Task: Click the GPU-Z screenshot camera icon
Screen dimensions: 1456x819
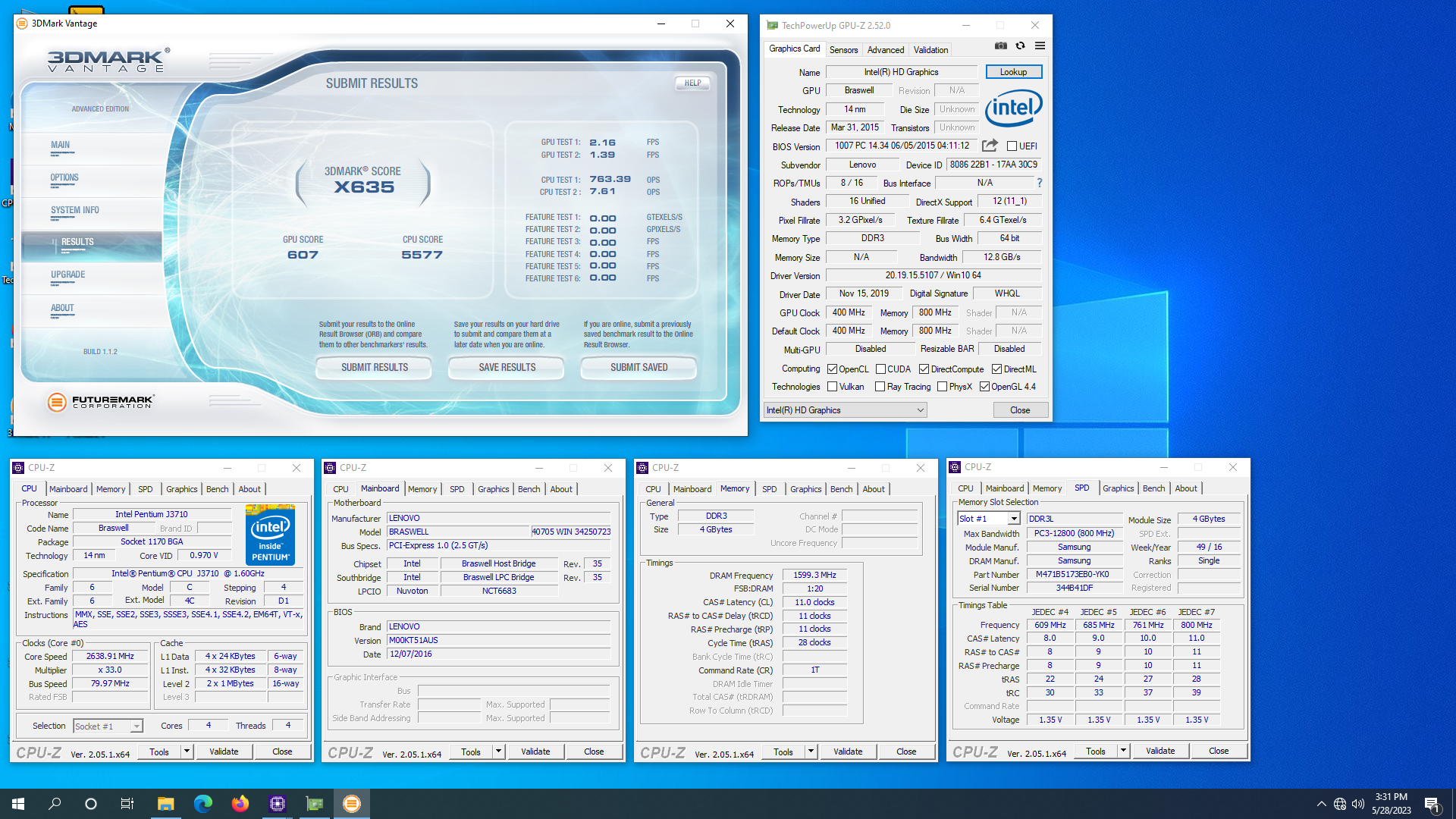Action: coord(1001,46)
